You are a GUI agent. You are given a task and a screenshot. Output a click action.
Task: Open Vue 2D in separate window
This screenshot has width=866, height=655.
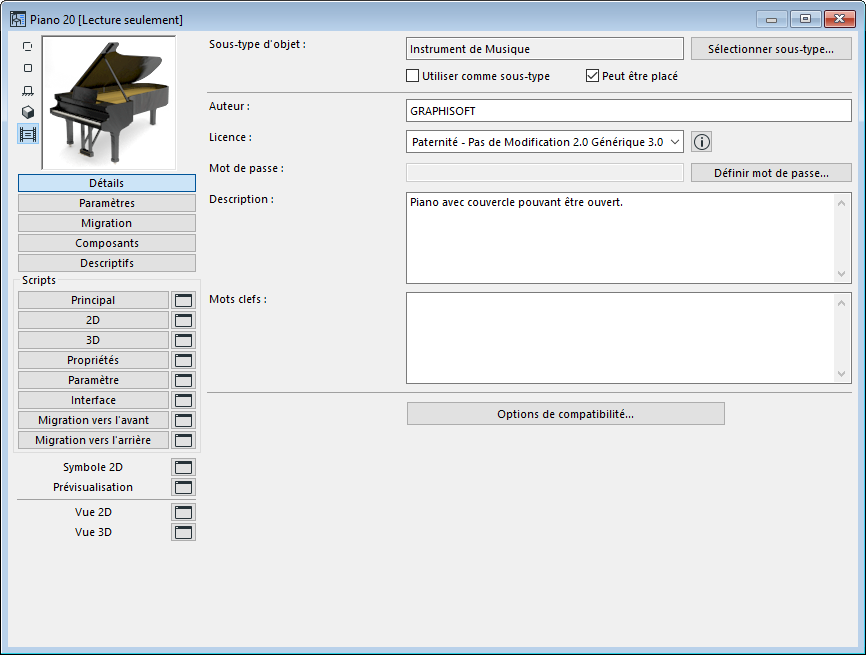(x=183, y=512)
